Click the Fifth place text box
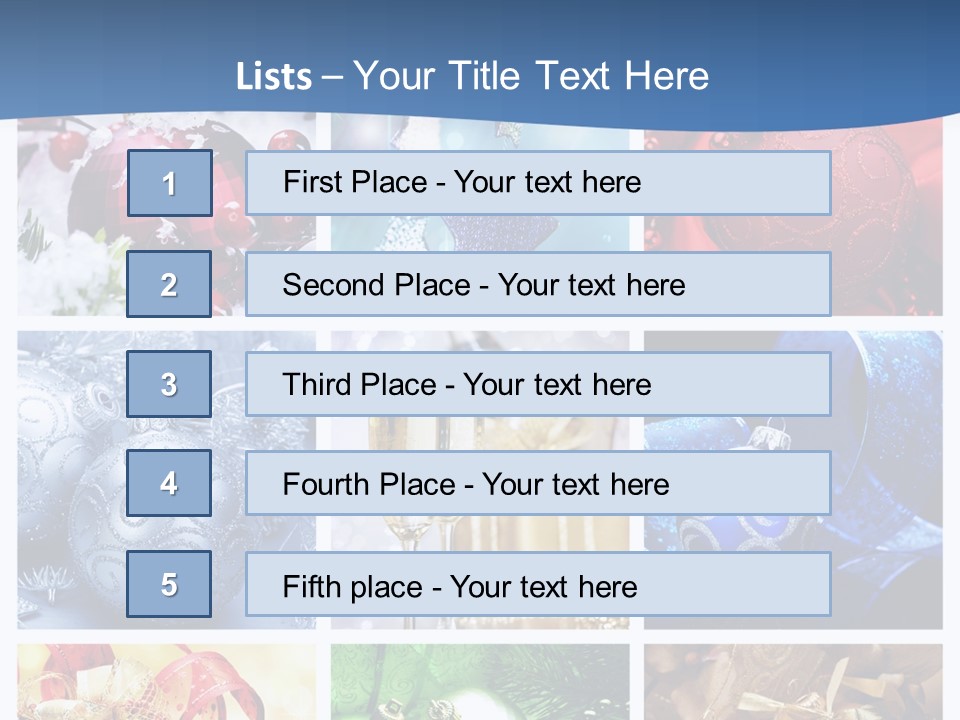The image size is (960, 720). (538, 584)
